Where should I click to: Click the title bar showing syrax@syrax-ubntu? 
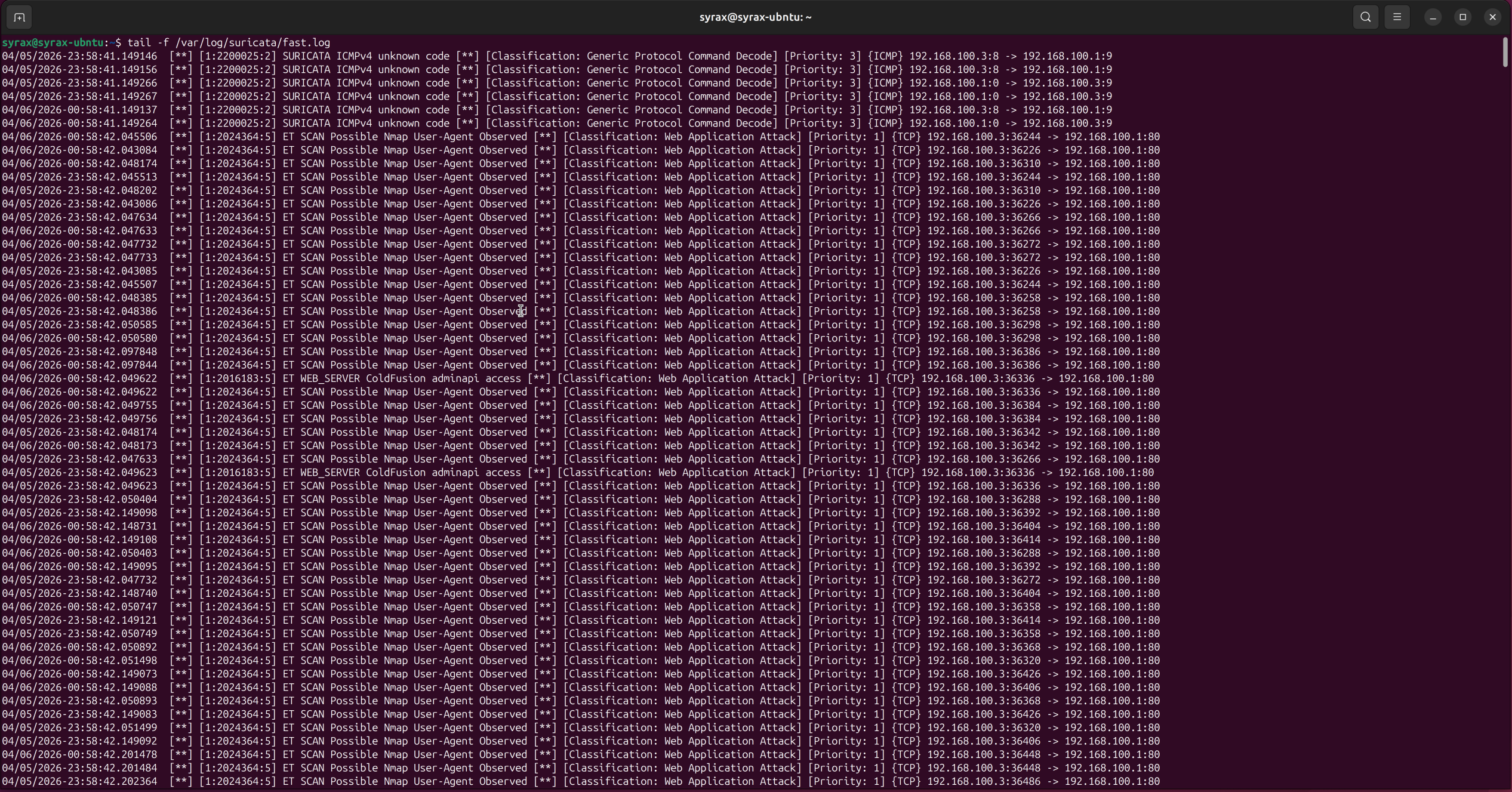754,16
